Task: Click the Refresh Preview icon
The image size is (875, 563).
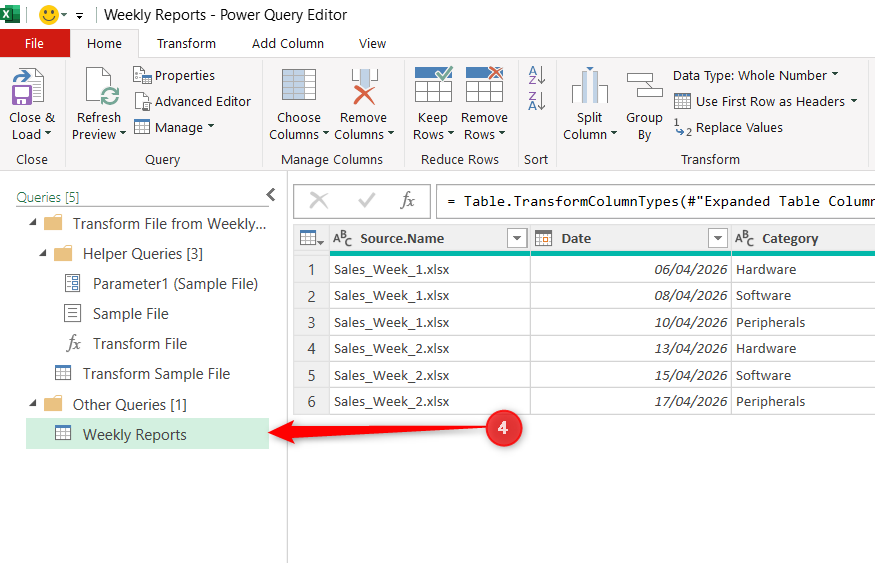Action: click(x=102, y=86)
